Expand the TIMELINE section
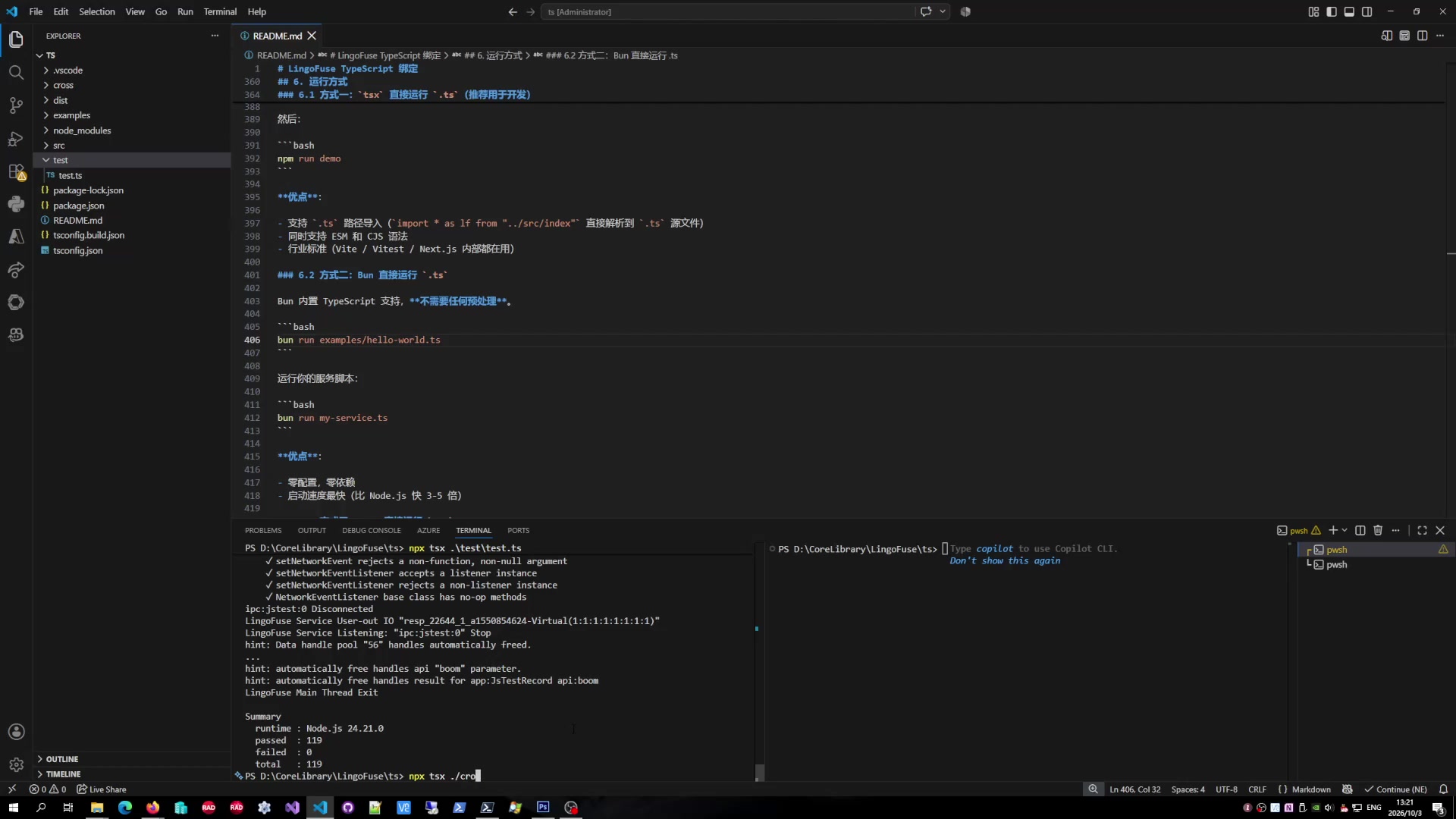The image size is (1456, 819). coord(131,774)
